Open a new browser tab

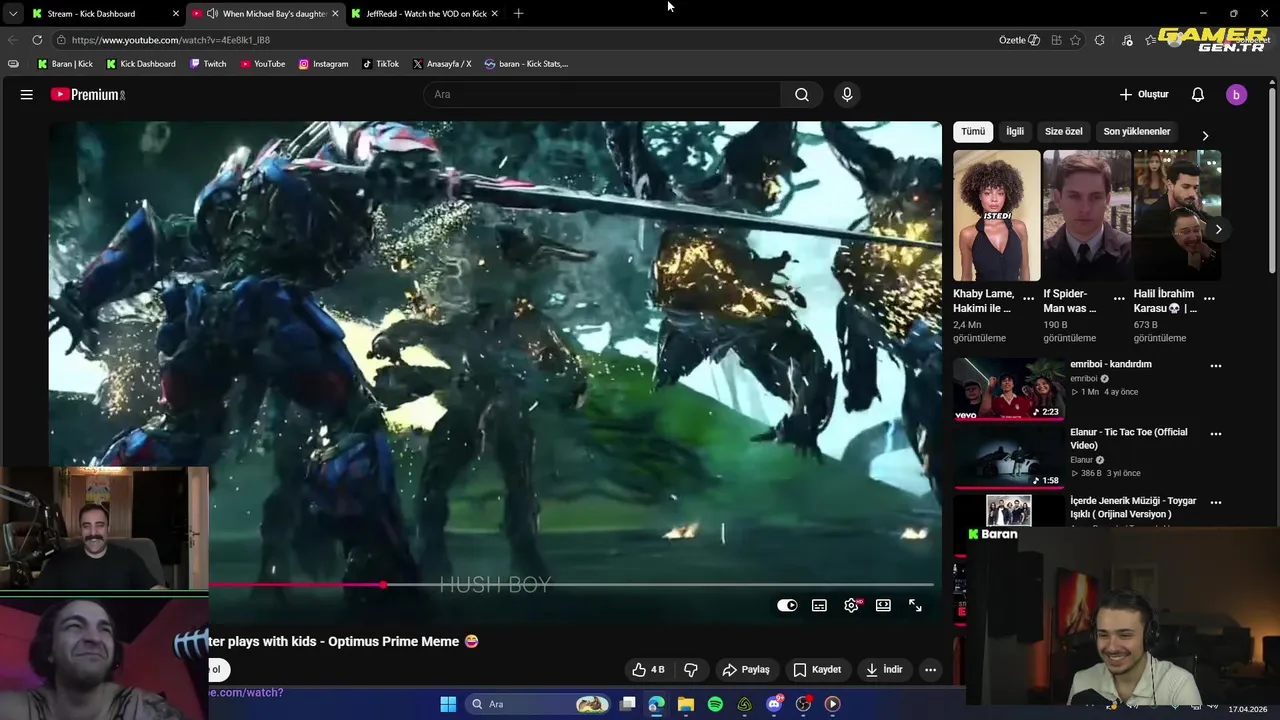coord(518,13)
